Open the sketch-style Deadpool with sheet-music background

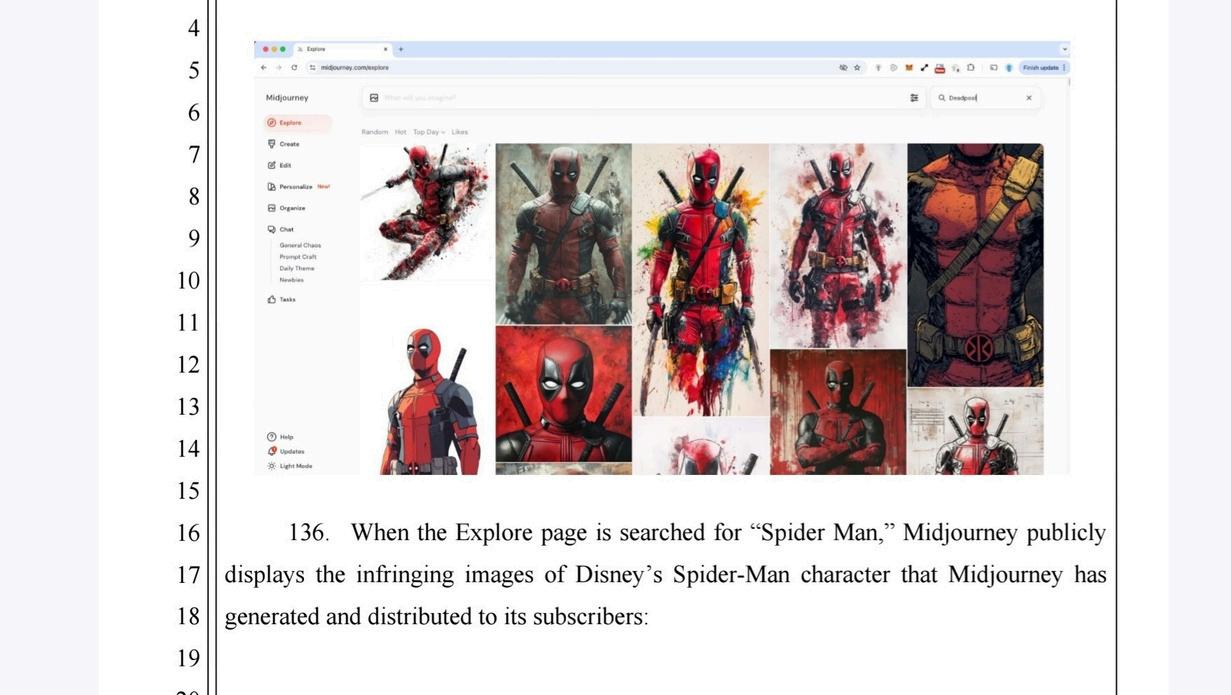[x=976, y=432]
